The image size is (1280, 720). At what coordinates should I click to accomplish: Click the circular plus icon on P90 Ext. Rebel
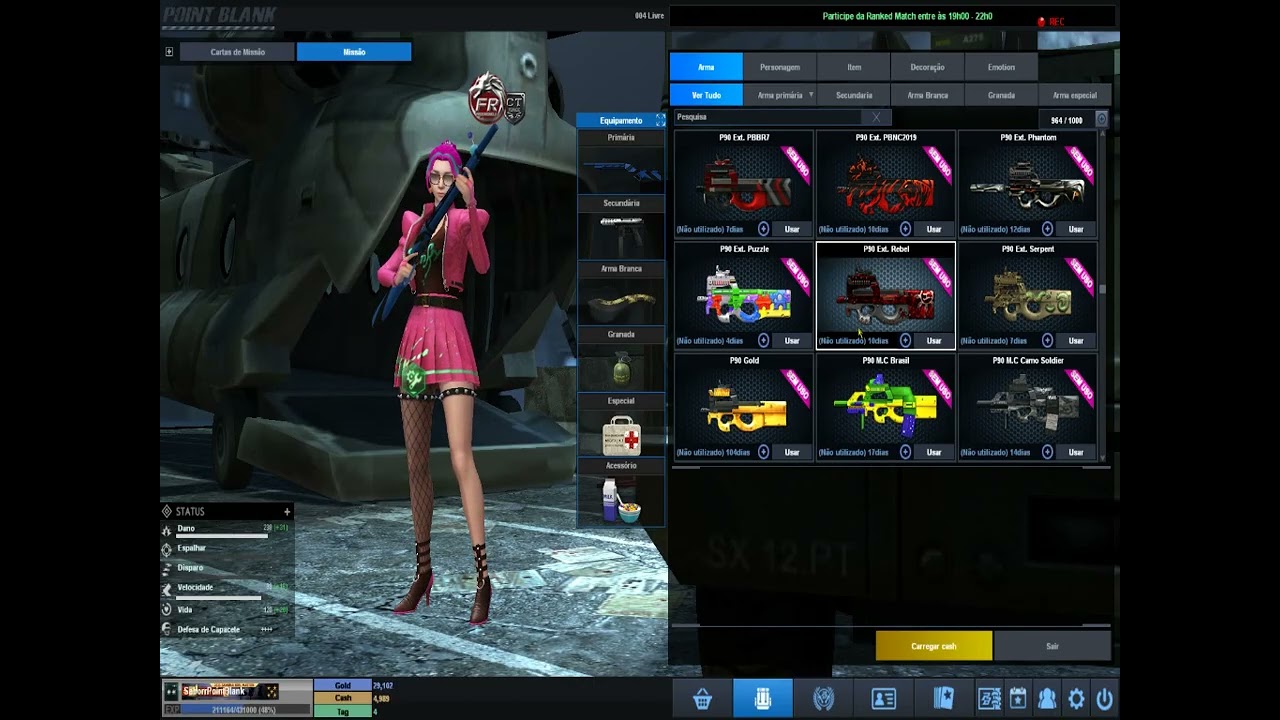click(x=906, y=341)
